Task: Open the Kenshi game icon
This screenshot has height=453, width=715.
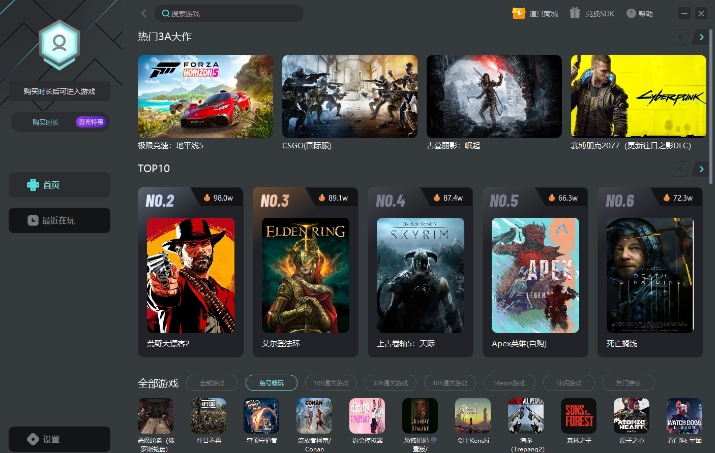Action: coord(473,416)
